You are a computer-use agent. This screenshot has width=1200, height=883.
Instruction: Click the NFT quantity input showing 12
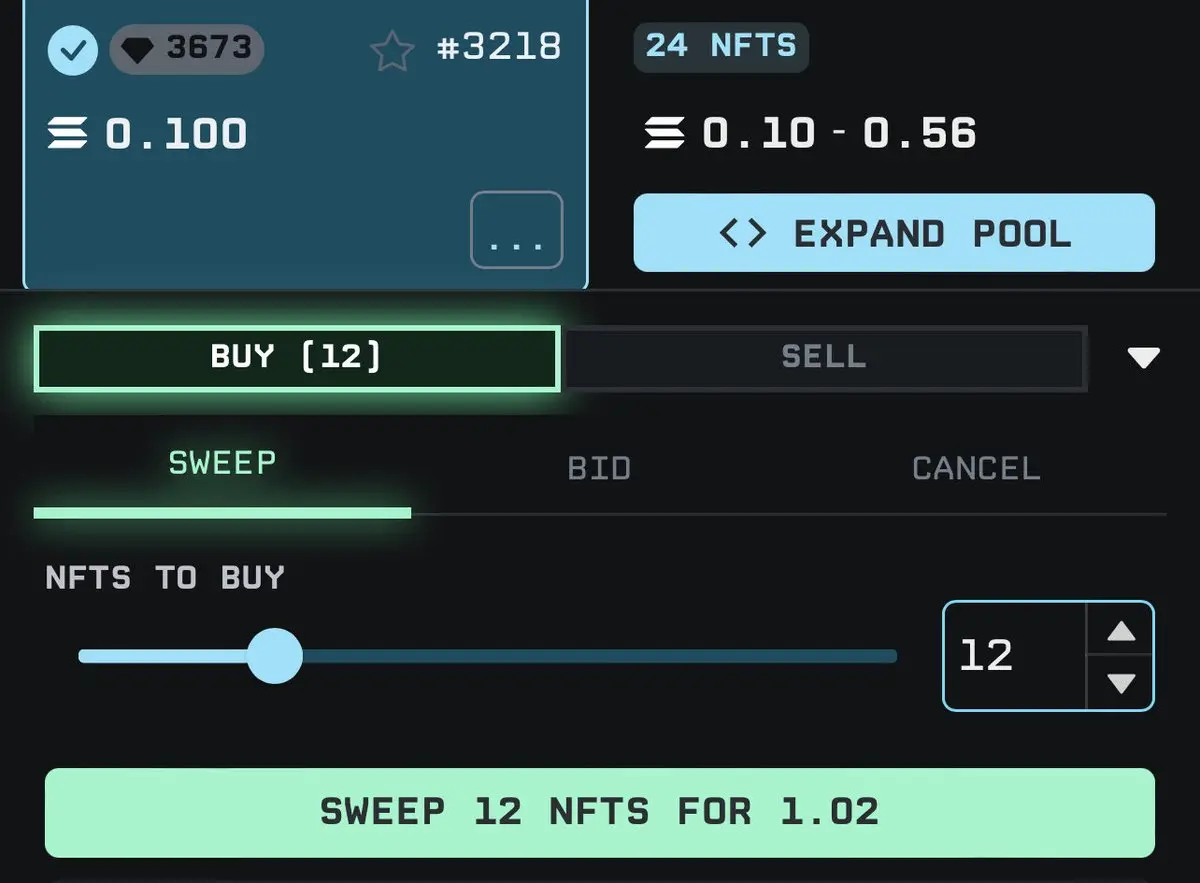pyautogui.click(x=1014, y=656)
